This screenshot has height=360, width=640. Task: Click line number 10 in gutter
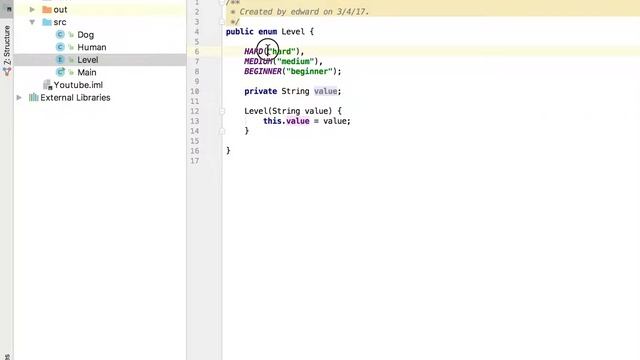195,91
